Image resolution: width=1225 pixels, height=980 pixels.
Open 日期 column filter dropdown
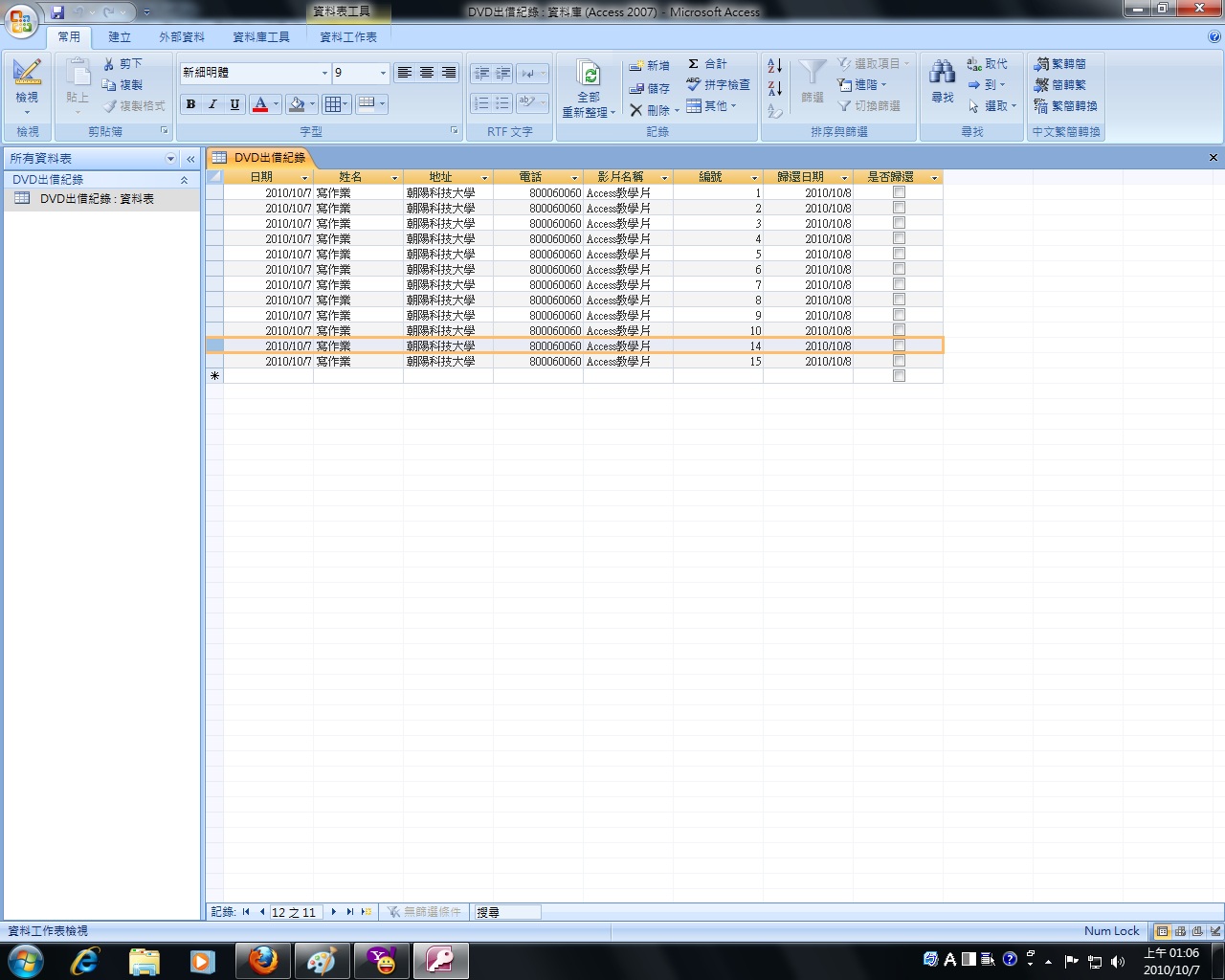coord(305,178)
